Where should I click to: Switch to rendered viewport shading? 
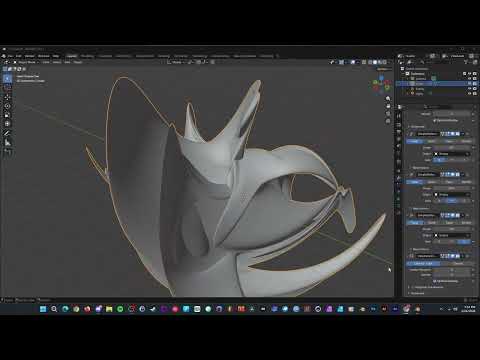[x=384, y=62]
